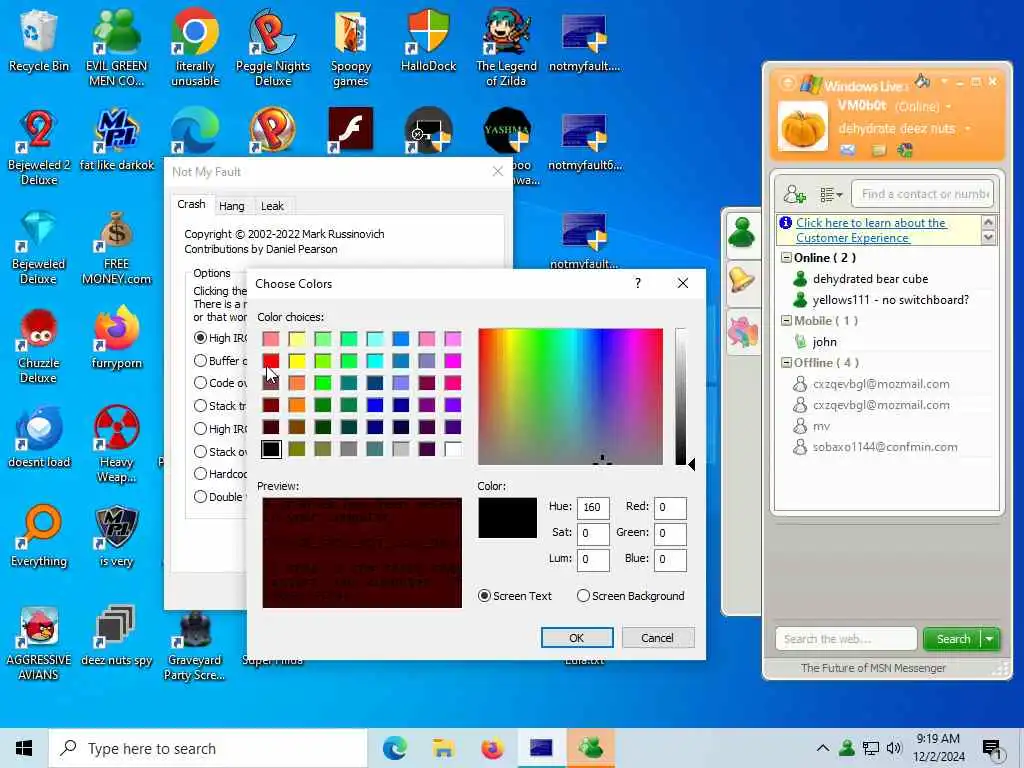1024x768 pixels.
Task: Select the Spoopy games folder icon
Action: click(x=351, y=47)
